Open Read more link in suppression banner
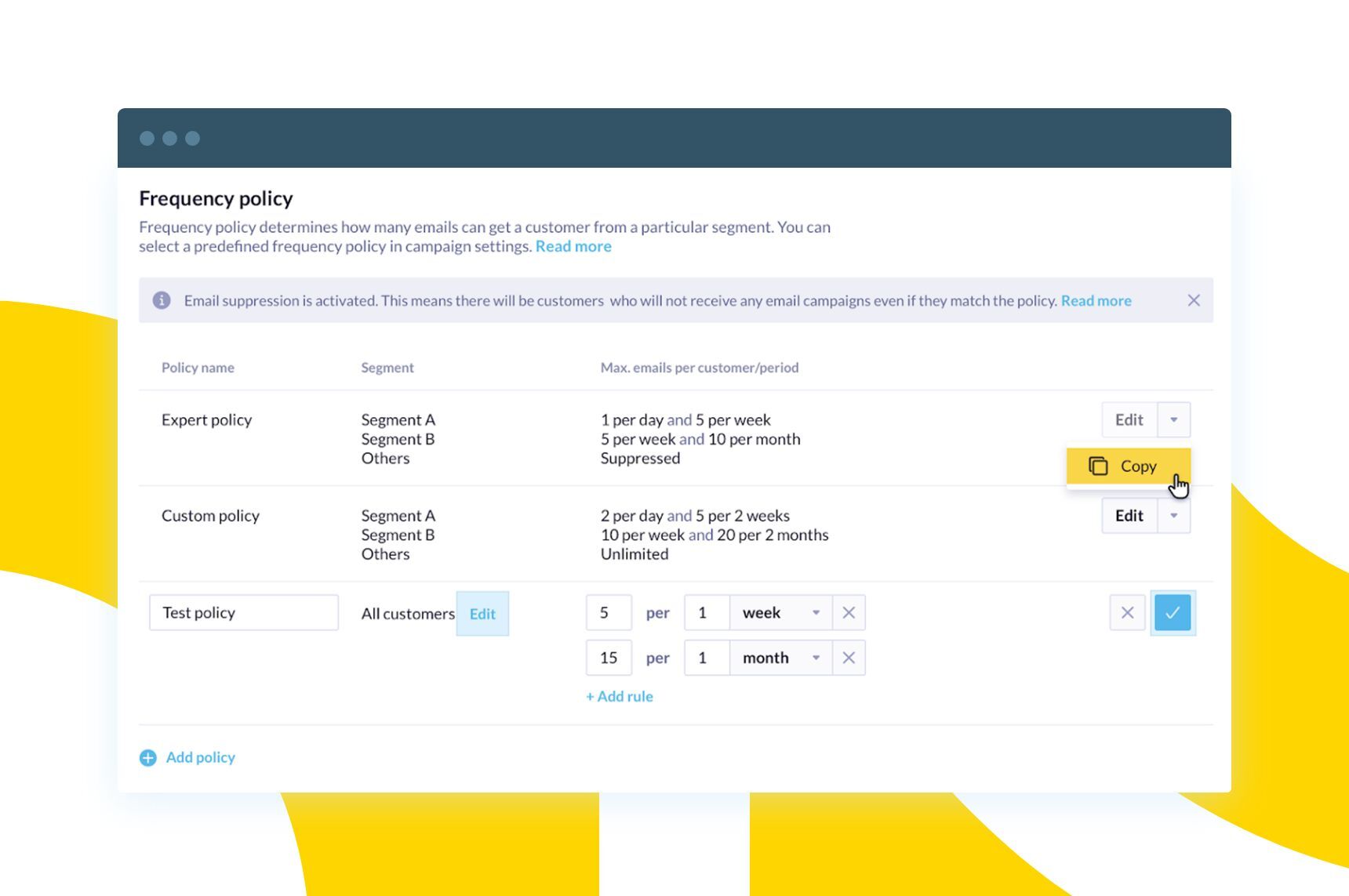 (x=1096, y=300)
